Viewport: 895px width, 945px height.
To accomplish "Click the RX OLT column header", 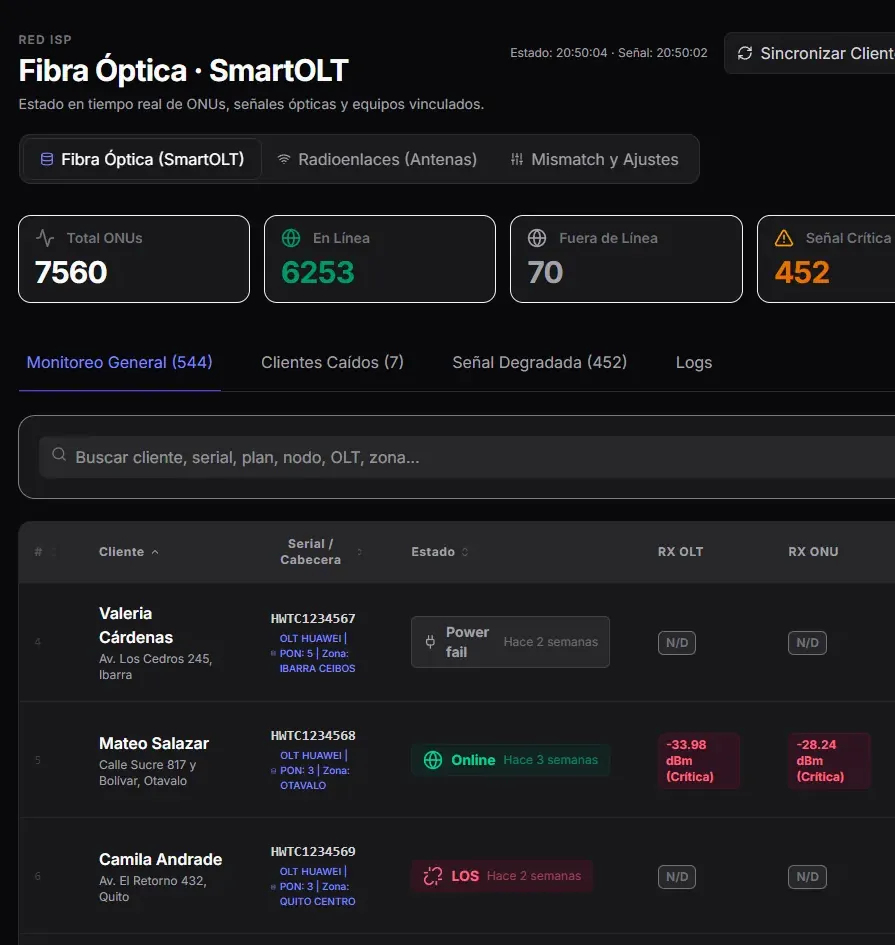I will (680, 551).
